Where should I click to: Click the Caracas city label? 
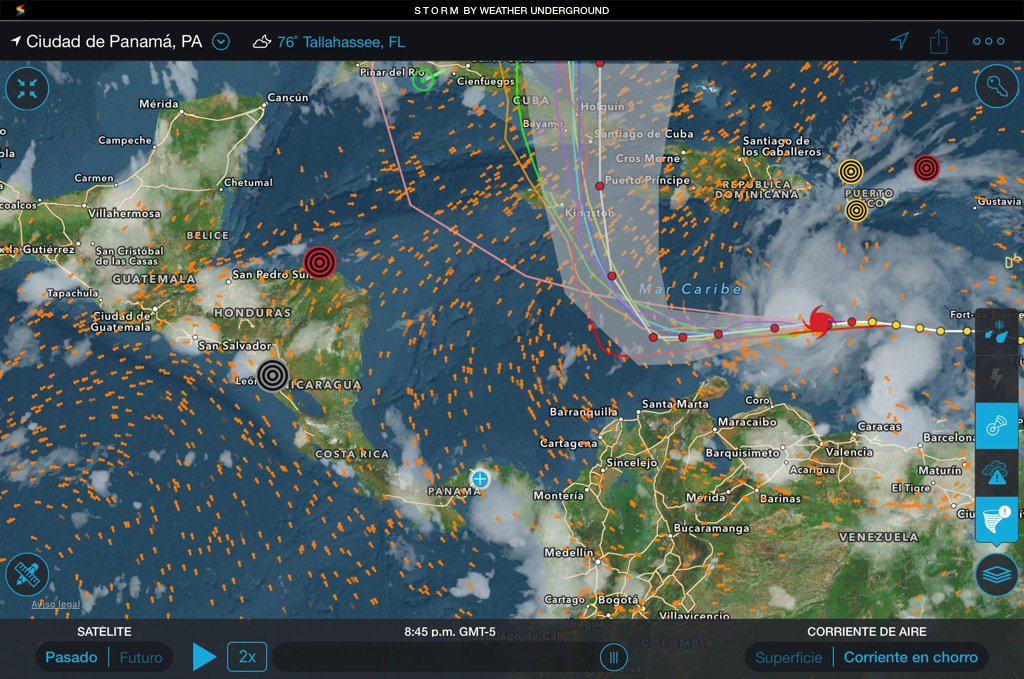(879, 426)
